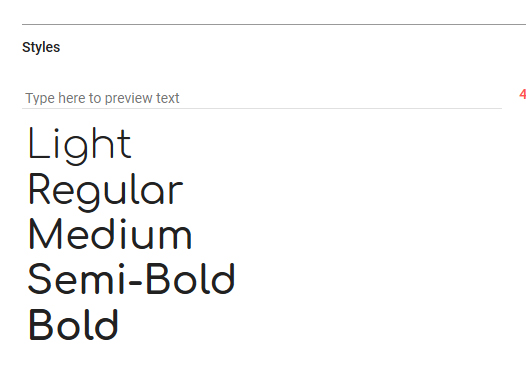
Task: Place cursor in the preview placeholder text
Action: click(x=102, y=98)
